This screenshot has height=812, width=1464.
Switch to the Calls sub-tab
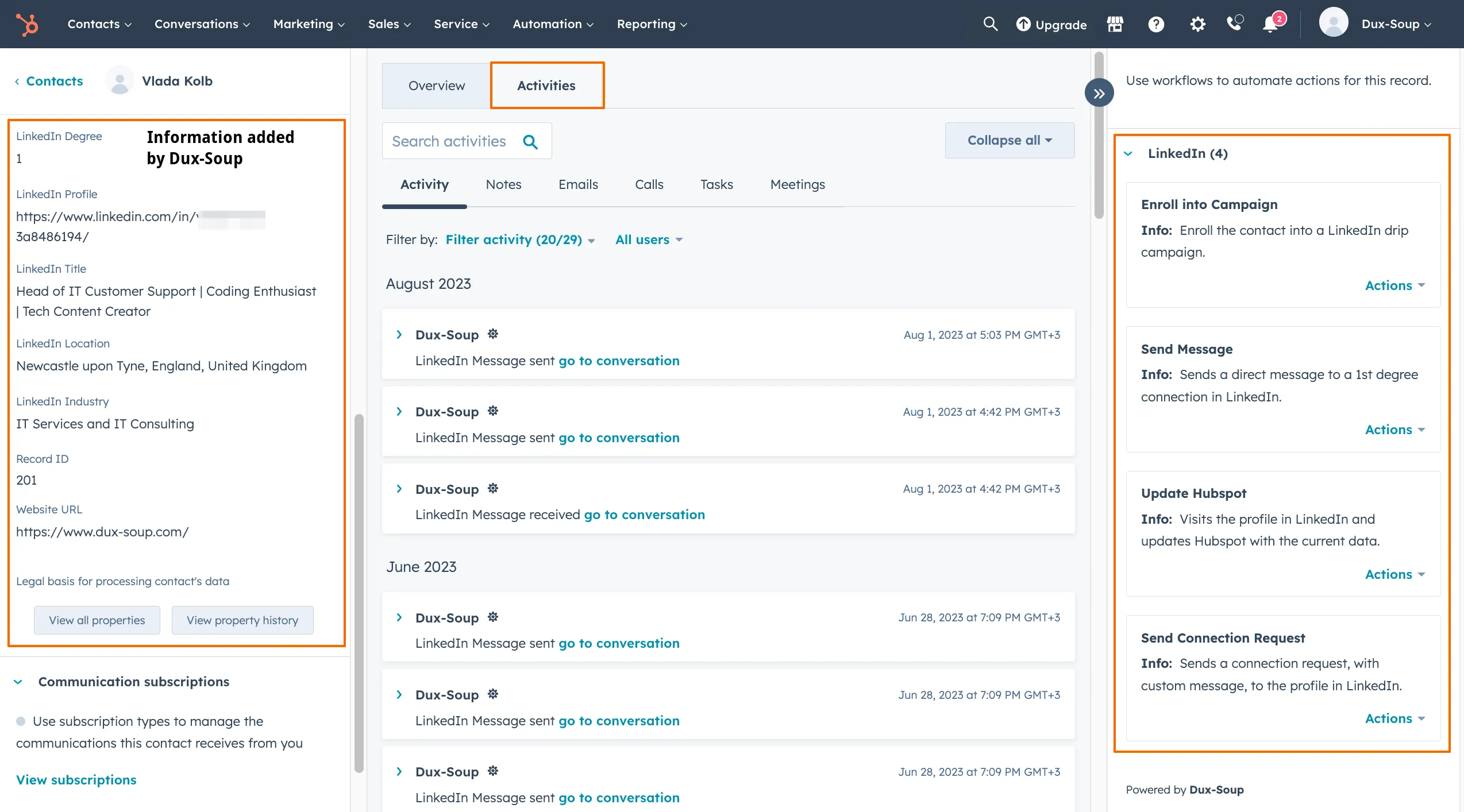point(649,185)
